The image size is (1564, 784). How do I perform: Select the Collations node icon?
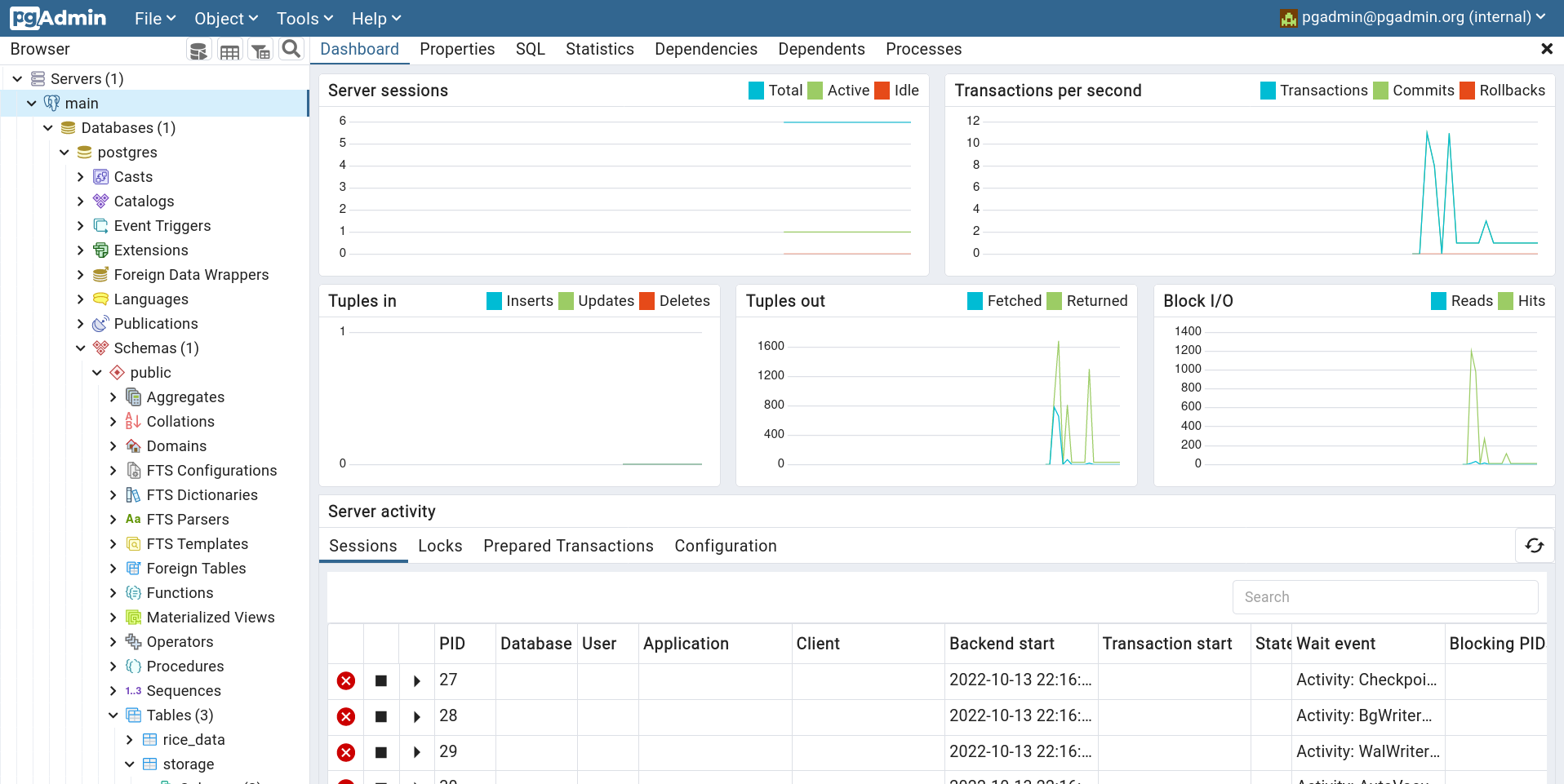click(133, 422)
